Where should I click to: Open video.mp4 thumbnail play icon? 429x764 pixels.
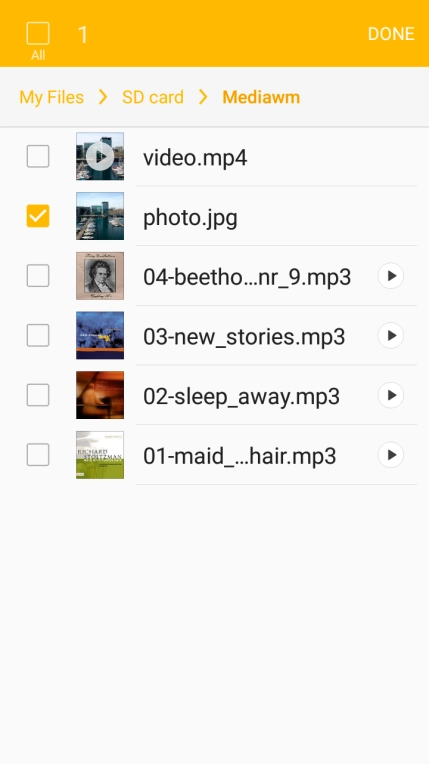100,156
